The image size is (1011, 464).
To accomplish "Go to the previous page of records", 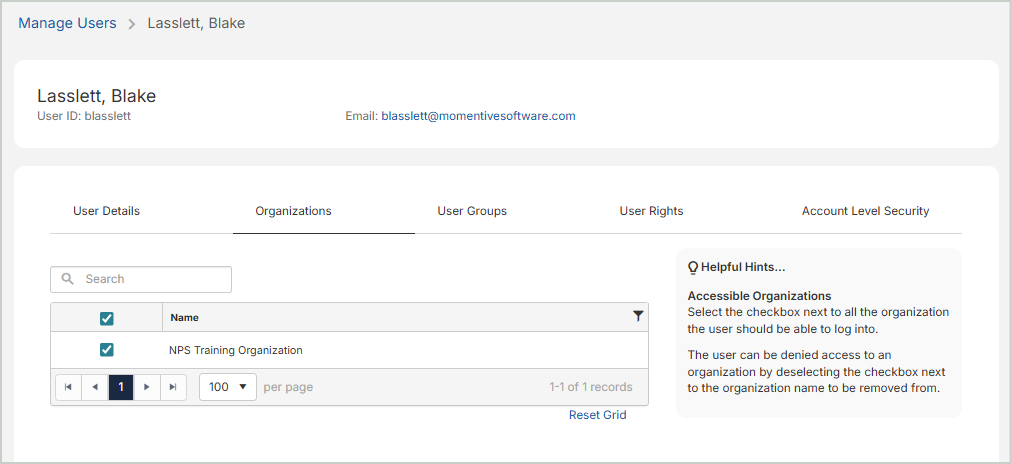I will (95, 387).
